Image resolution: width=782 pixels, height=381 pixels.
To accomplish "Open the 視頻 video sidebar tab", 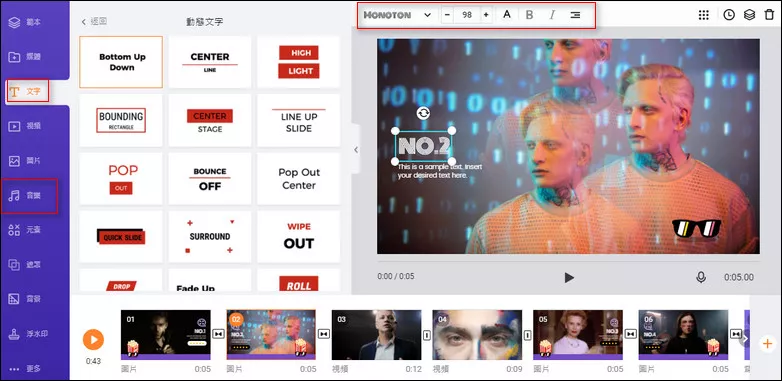I will pyautogui.click(x=25, y=126).
